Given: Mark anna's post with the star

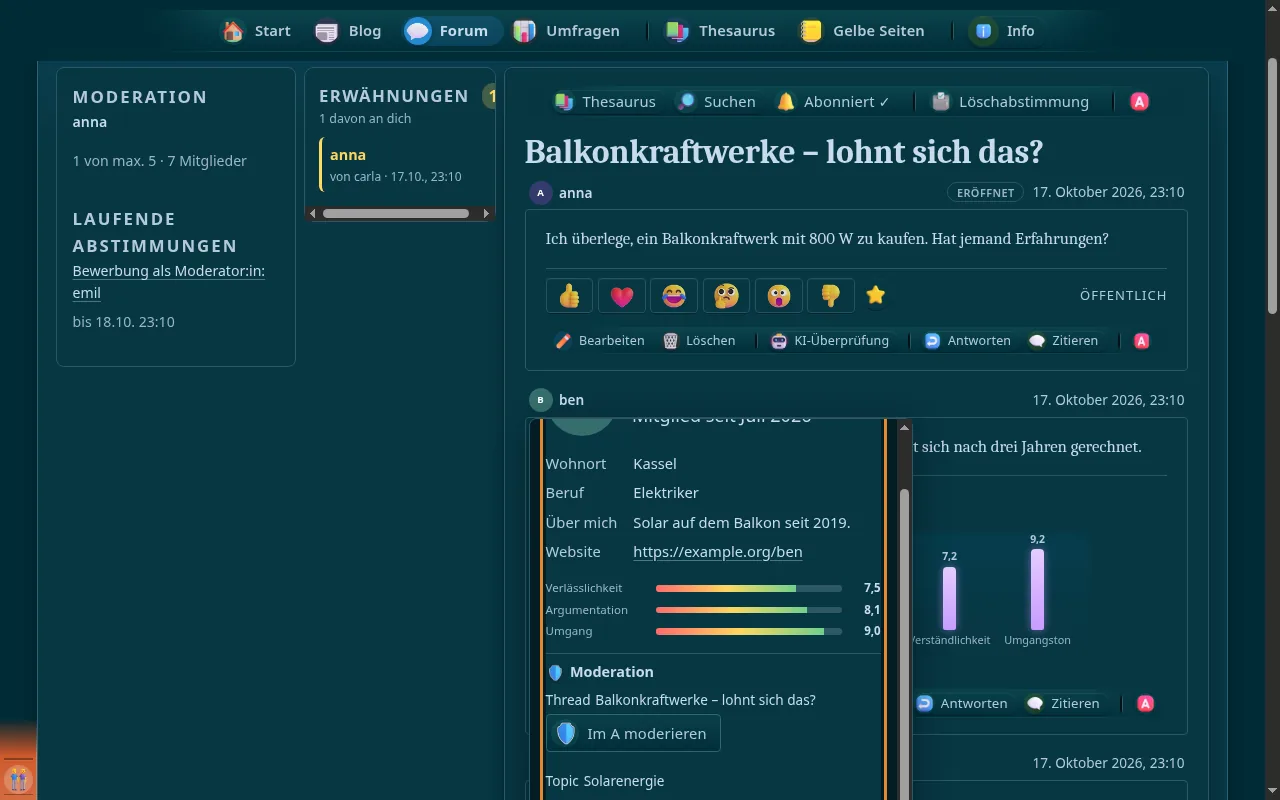Looking at the screenshot, I should click(876, 296).
